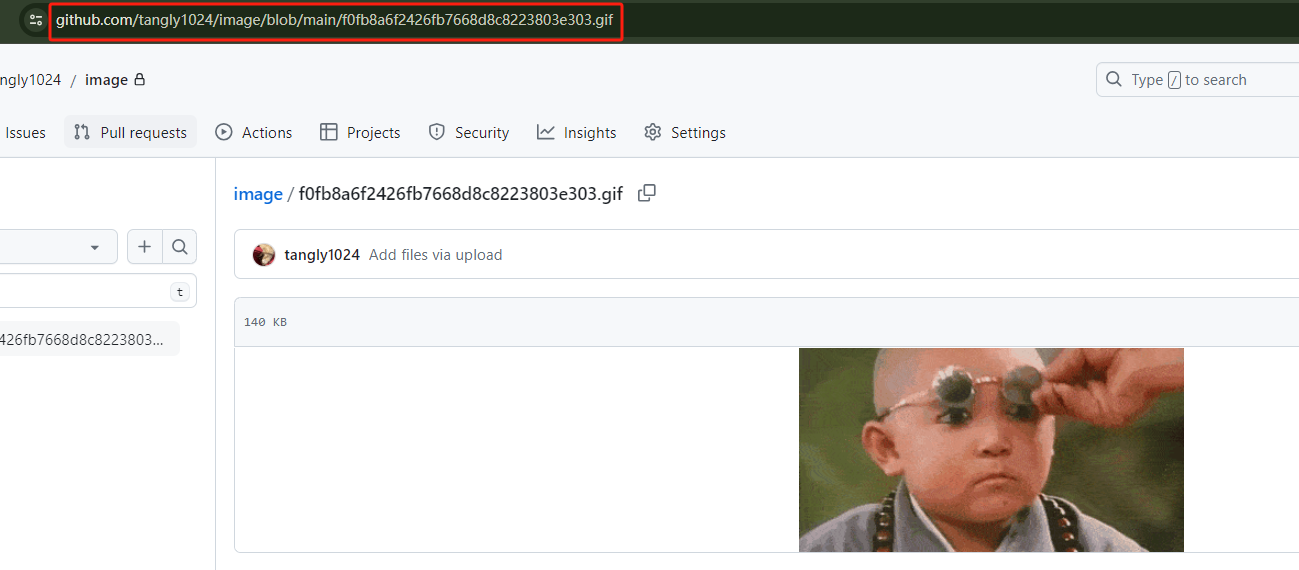
Task: Add a file with the plus button
Action: [145, 246]
